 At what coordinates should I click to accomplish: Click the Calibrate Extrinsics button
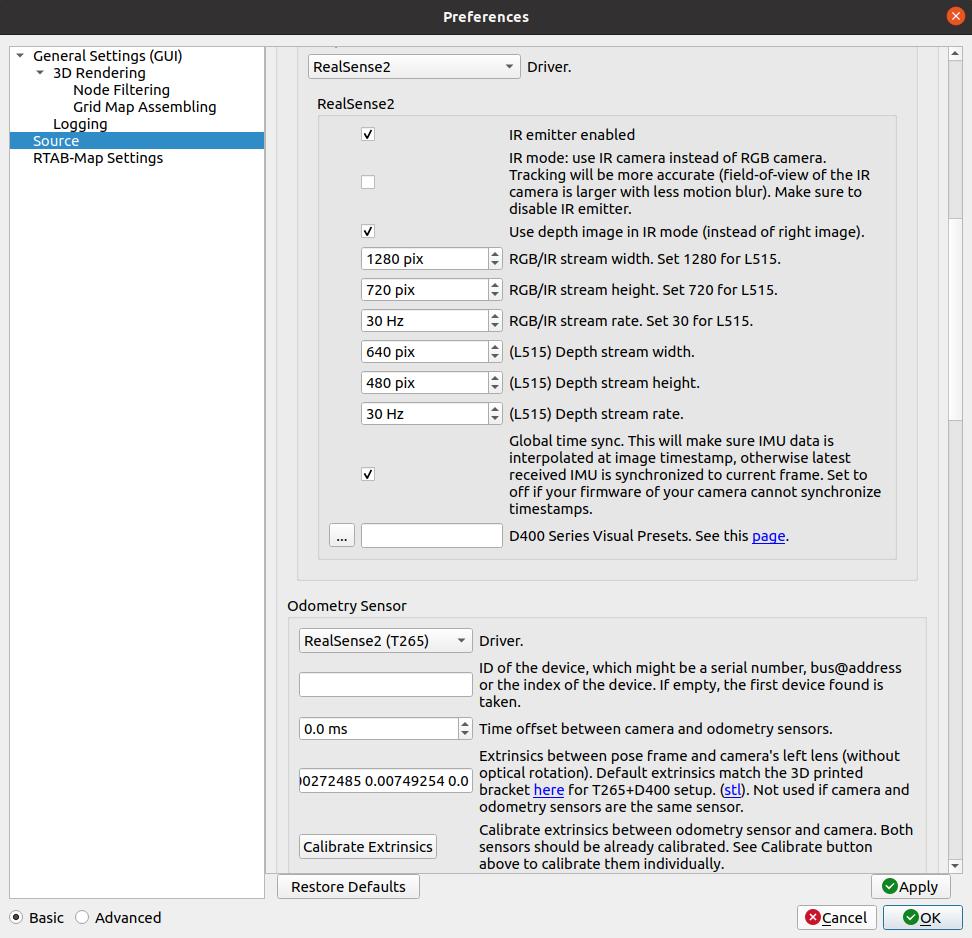point(368,846)
